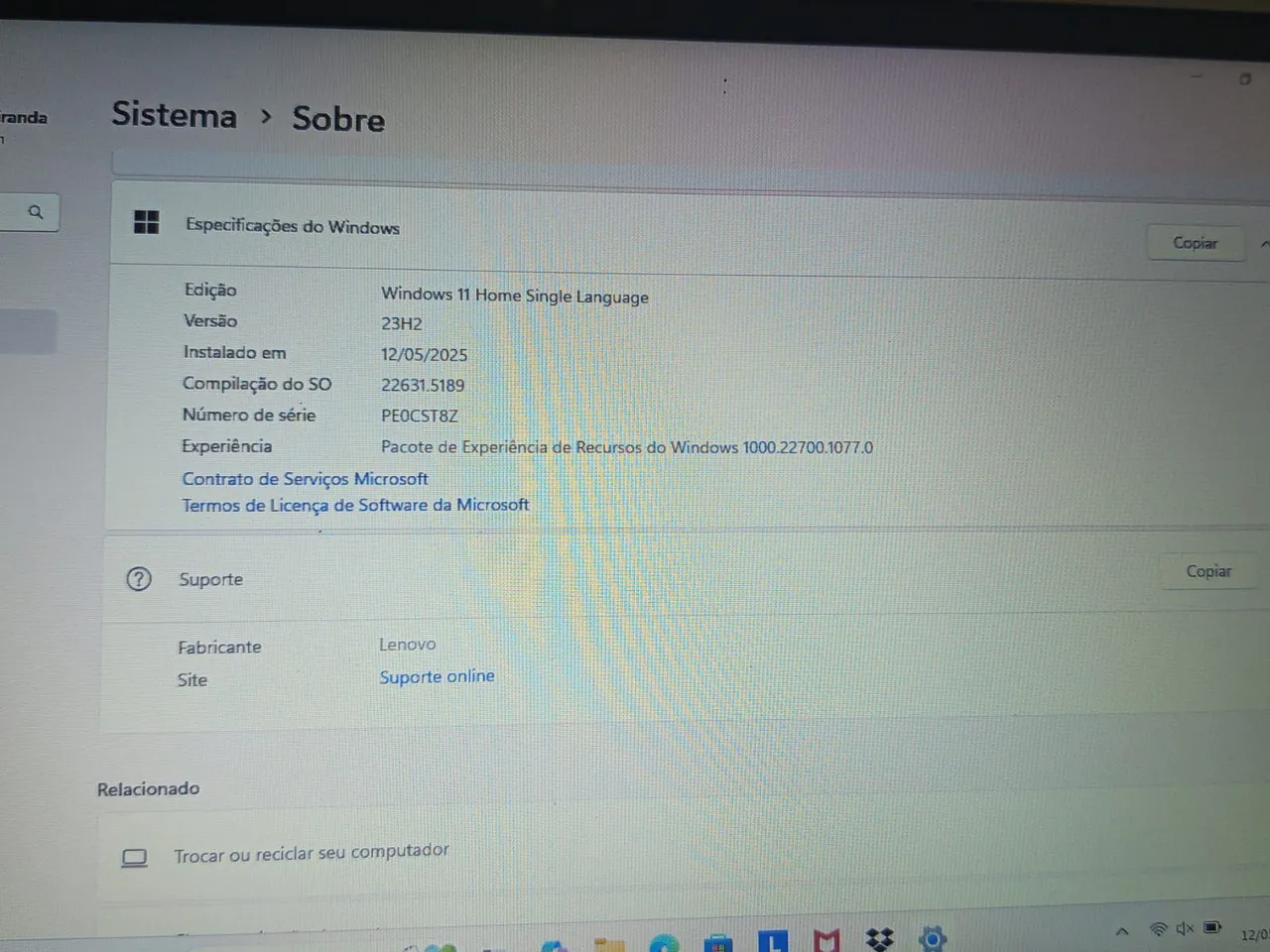
Task: Open Dropbox from the taskbar
Action: tap(879, 938)
